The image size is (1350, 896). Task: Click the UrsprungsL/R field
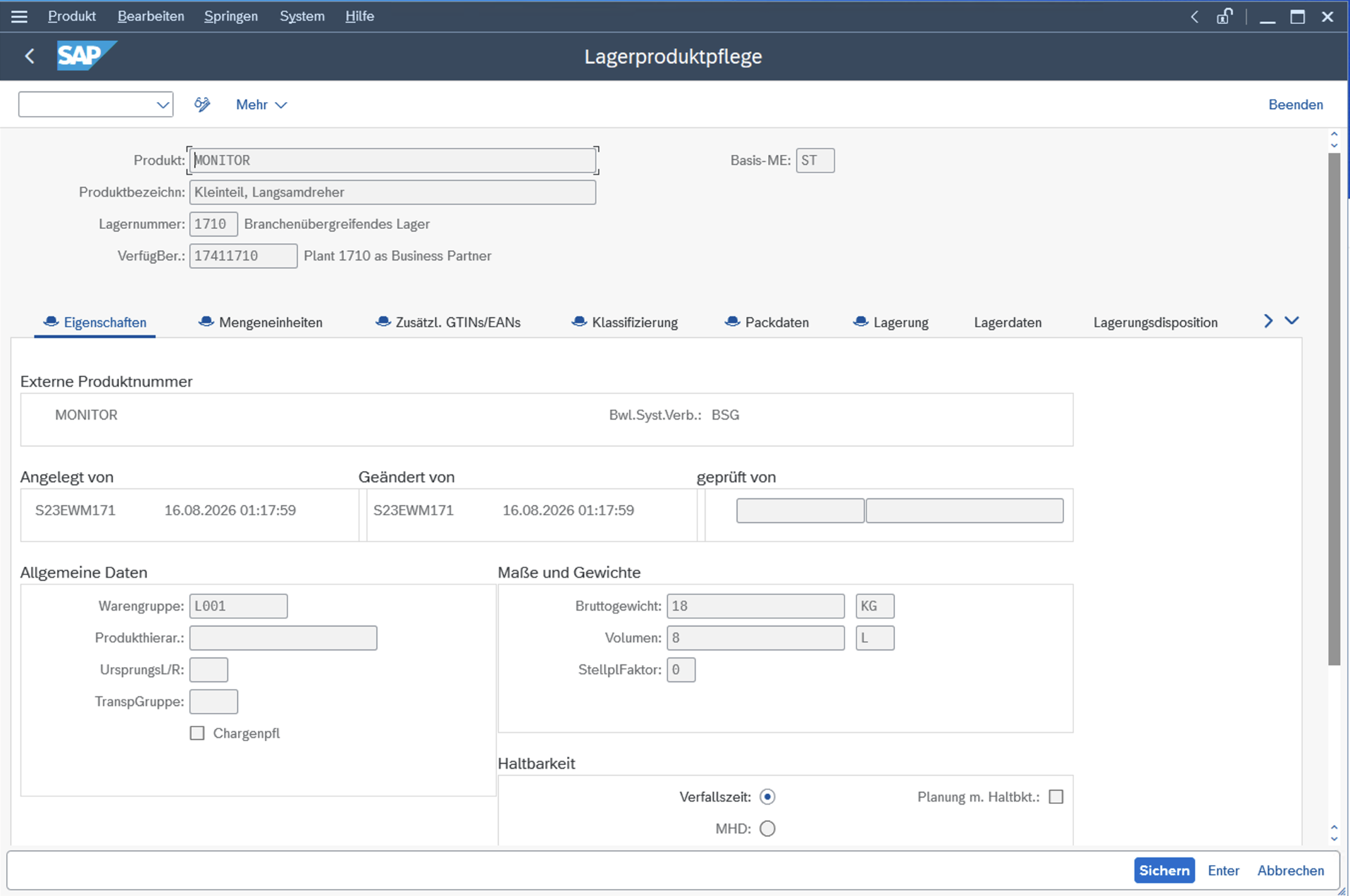pyautogui.click(x=209, y=669)
